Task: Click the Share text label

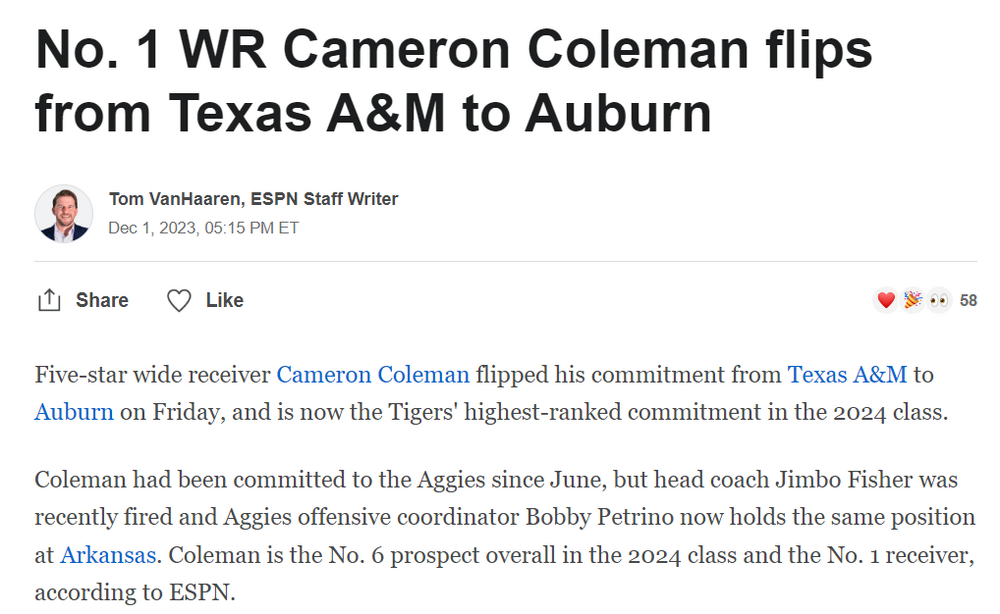Action: click(102, 300)
